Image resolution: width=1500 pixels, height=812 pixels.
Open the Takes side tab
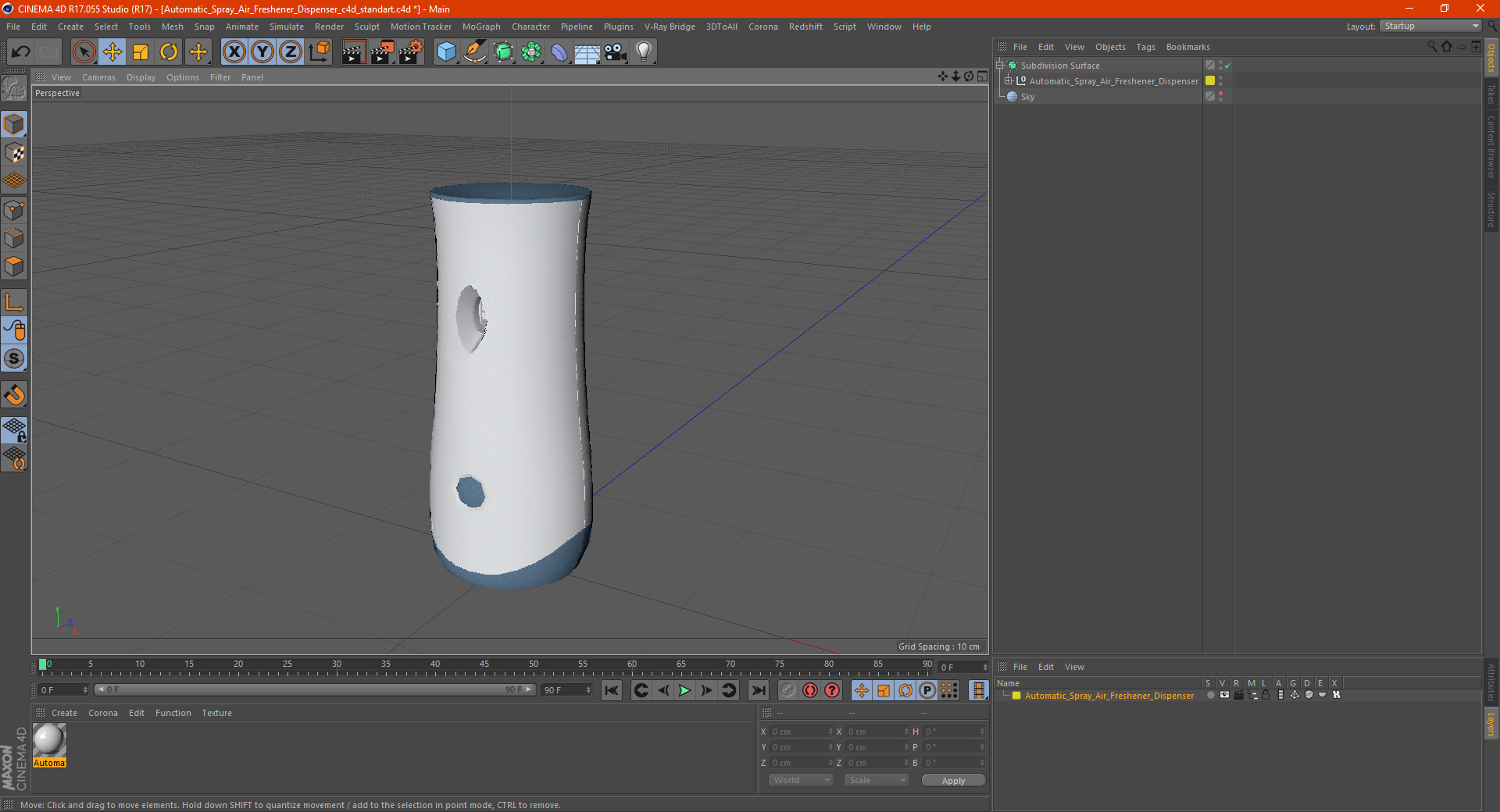pos(1491,94)
